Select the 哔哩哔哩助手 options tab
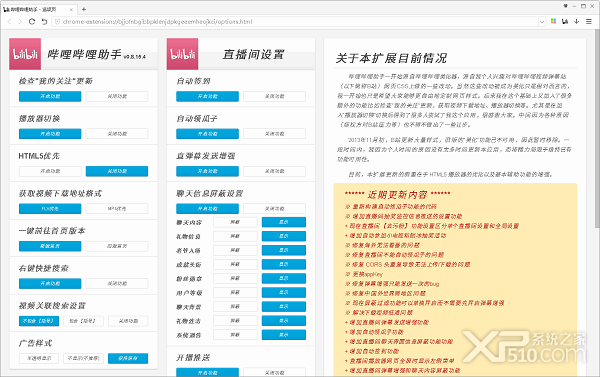The image size is (600, 377). (x=38, y=9)
